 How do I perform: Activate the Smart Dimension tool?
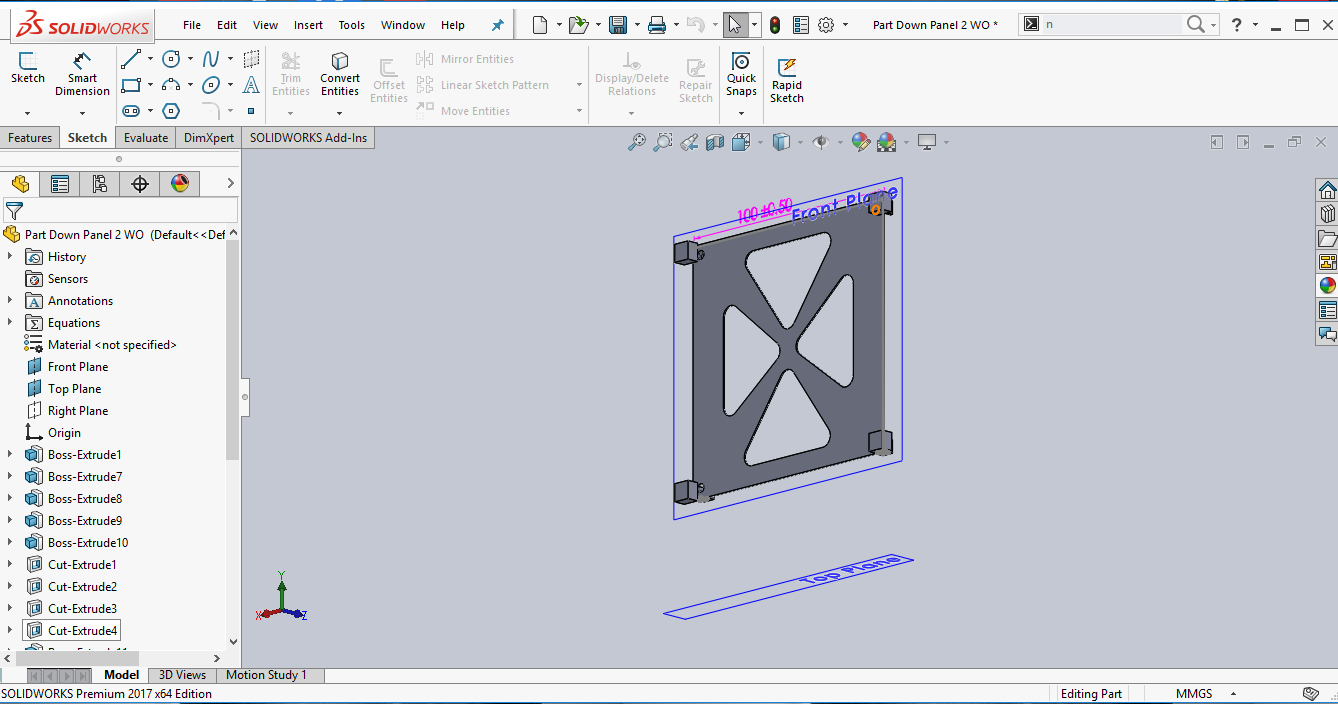click(82, 74)
